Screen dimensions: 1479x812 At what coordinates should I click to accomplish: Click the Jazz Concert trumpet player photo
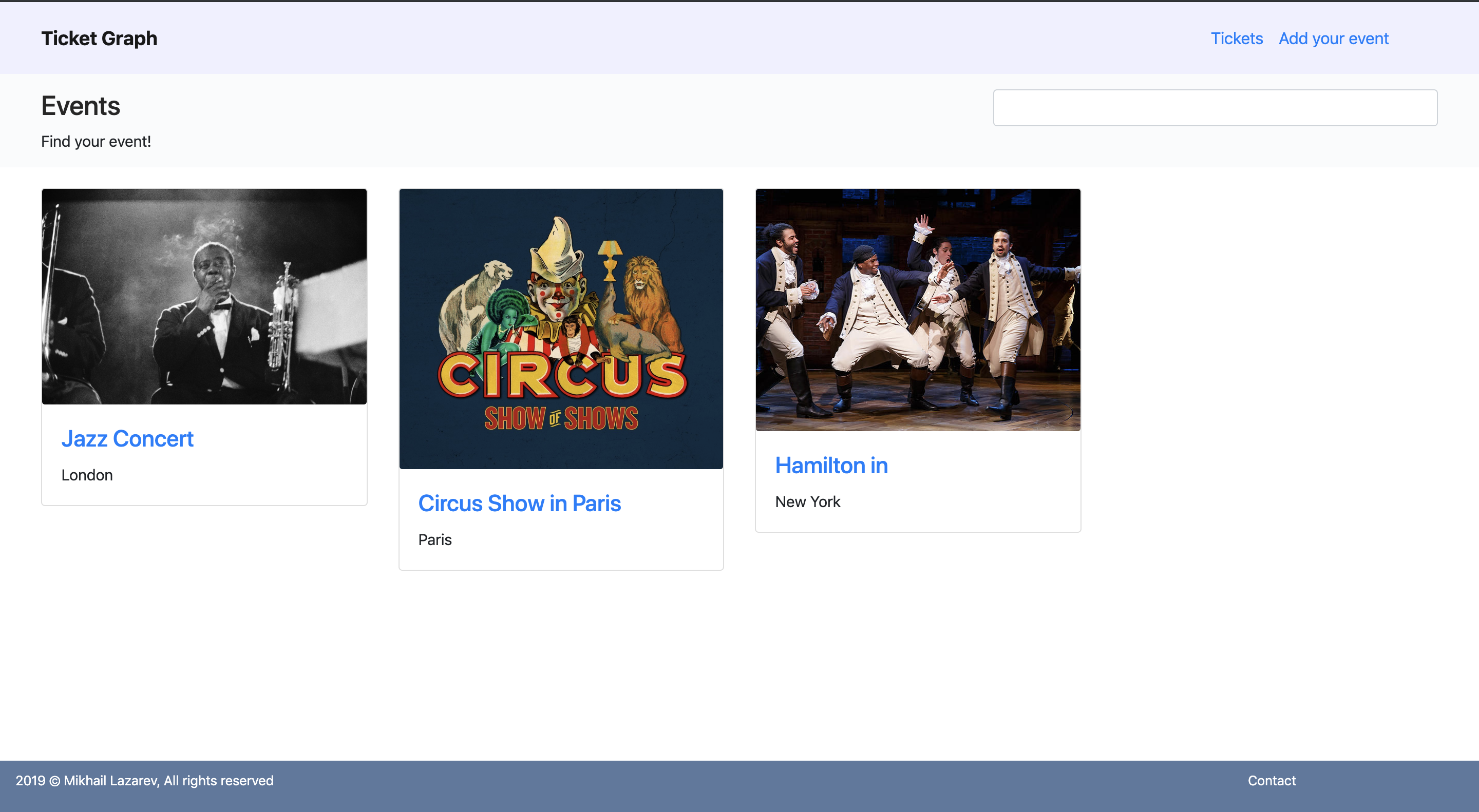204,296
